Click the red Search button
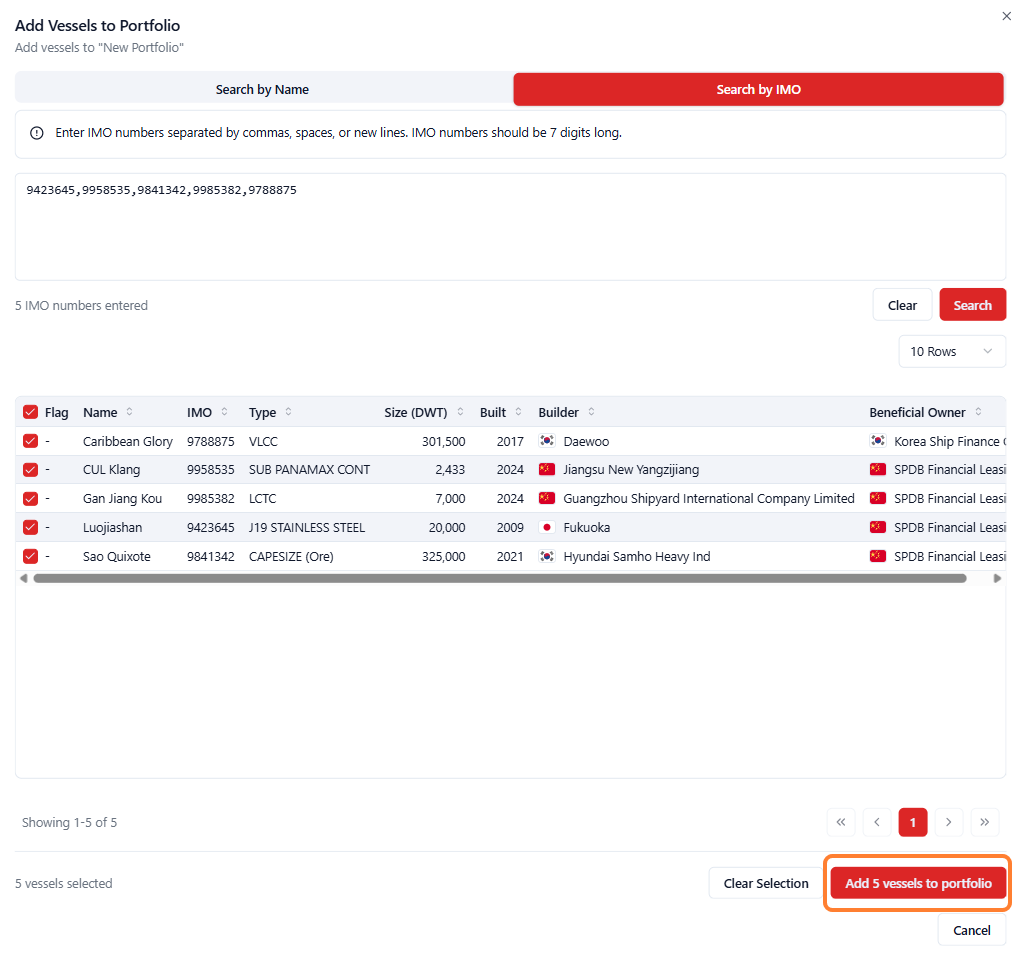Image resolution: width=1024 pixels, height=960 pixels. pyautogui.click(x=972, y=305)
